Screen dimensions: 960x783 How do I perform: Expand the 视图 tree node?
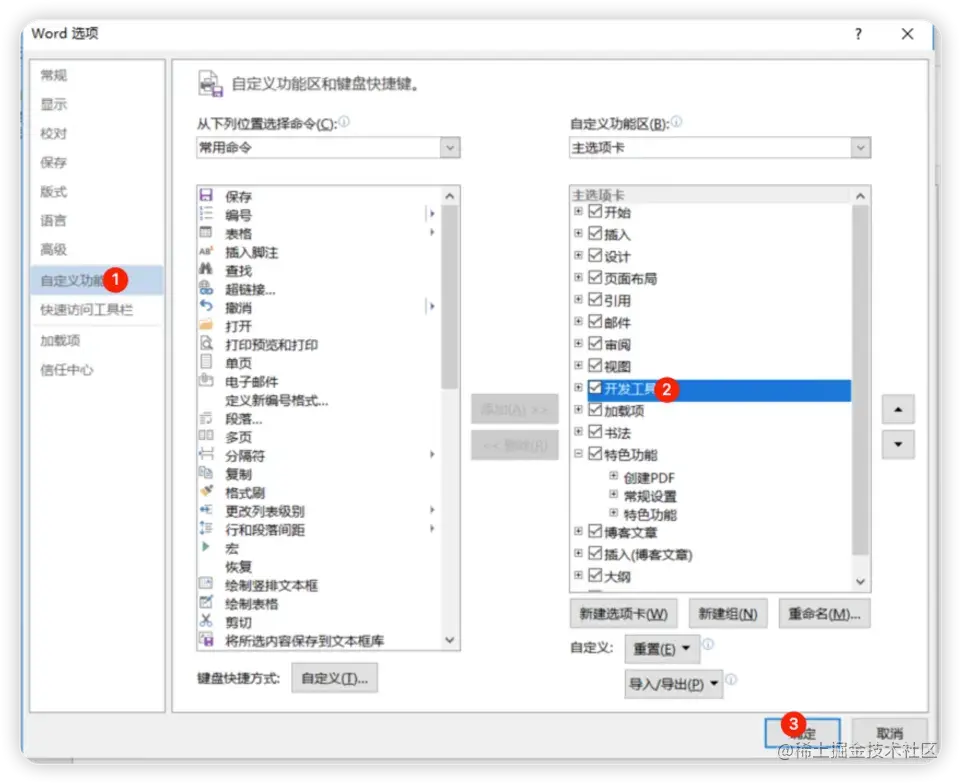tap(578, 365)
